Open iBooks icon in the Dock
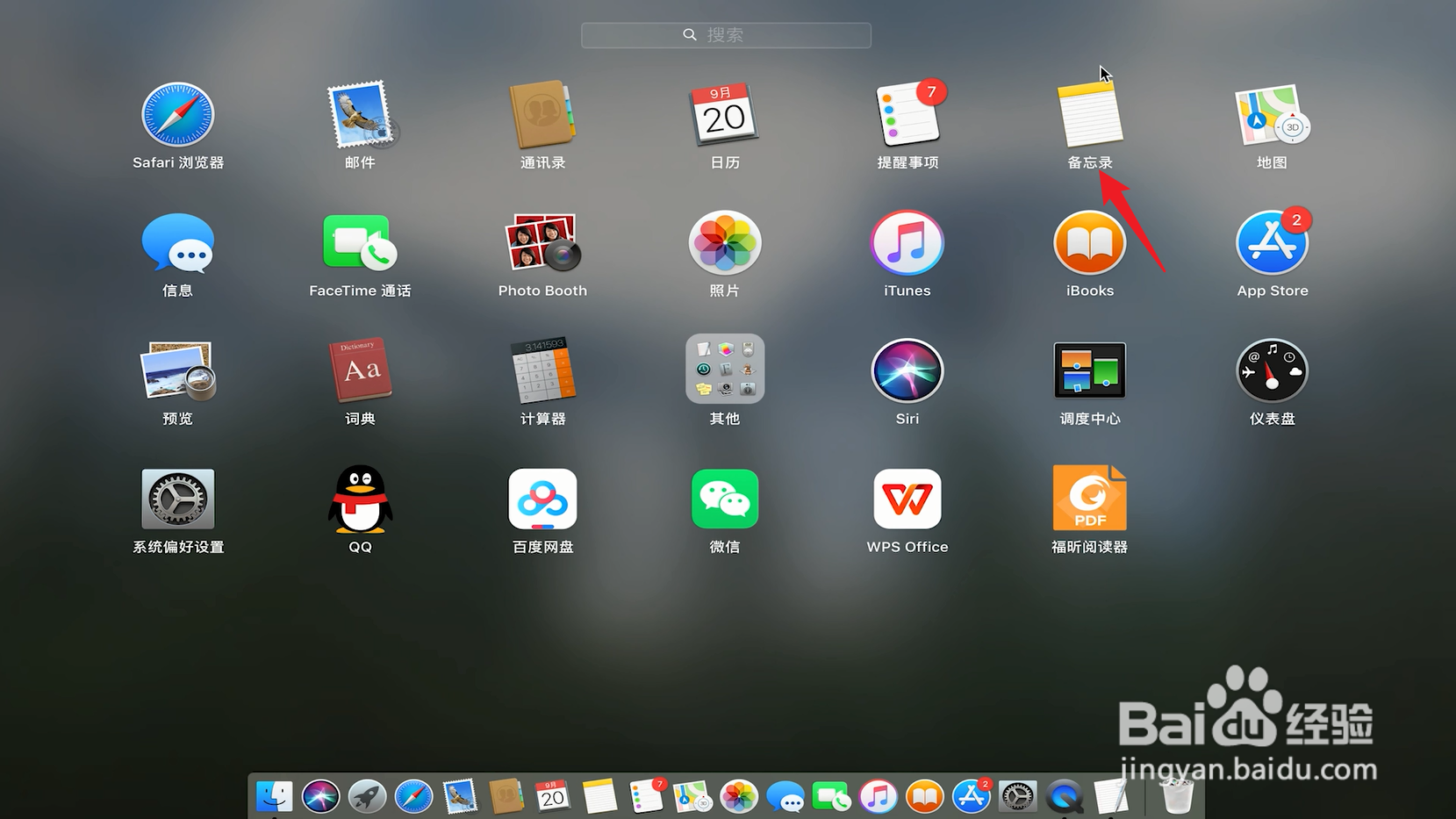Viewport: 1456px width, 819px height. point(925,797)
